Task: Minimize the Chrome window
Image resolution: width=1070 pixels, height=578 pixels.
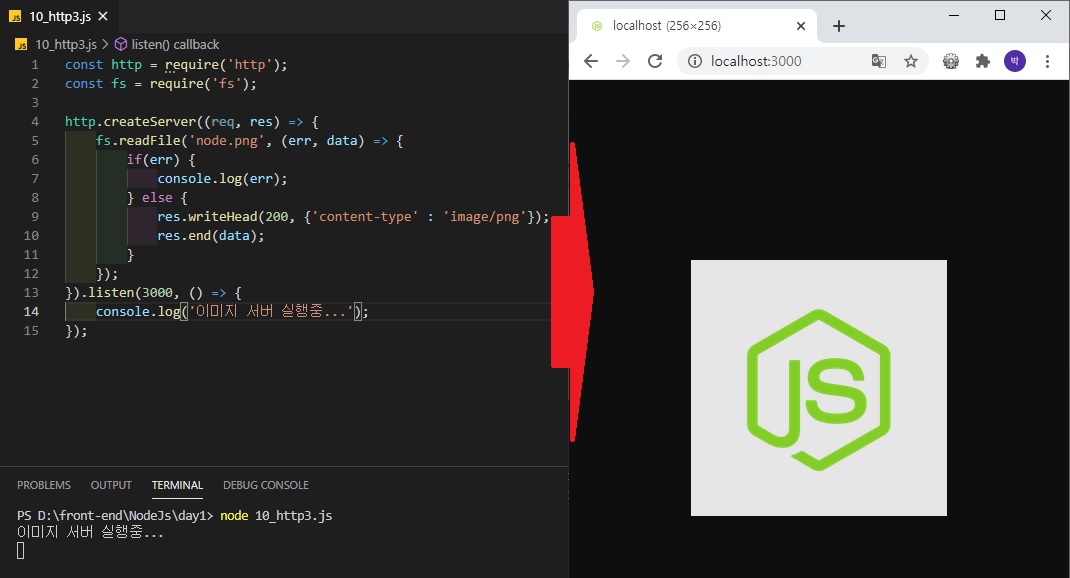Action: pos(954,16)
